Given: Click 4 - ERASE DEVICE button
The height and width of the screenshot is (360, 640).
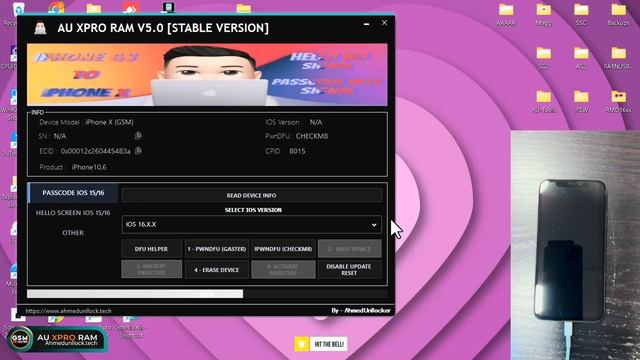Looking at the screenshot, I should tap(217, 270).
